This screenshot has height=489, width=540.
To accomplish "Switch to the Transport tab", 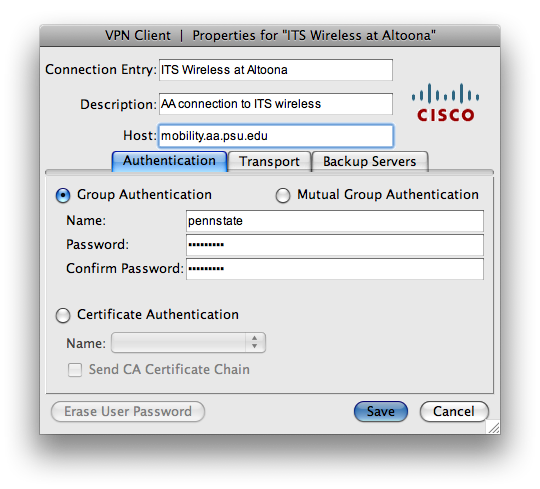I will tap(269, 161).
